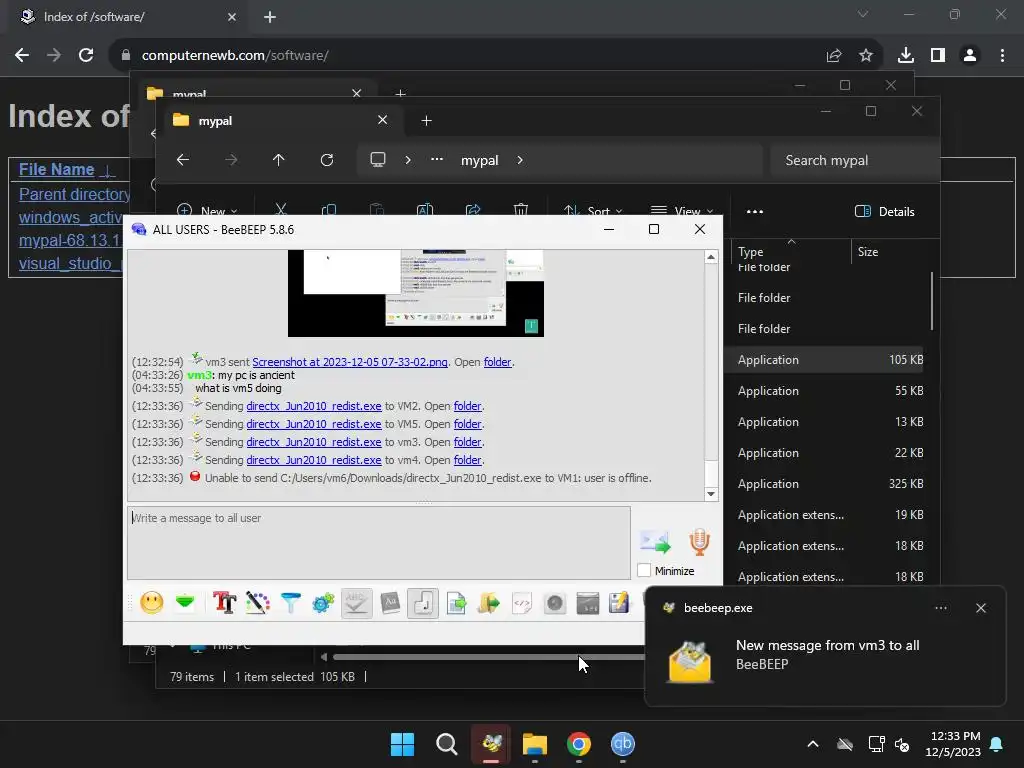Switch to the front mypal Explorer tab
The width and height of the screenshot is (1024, 768).
coord(282,121)
